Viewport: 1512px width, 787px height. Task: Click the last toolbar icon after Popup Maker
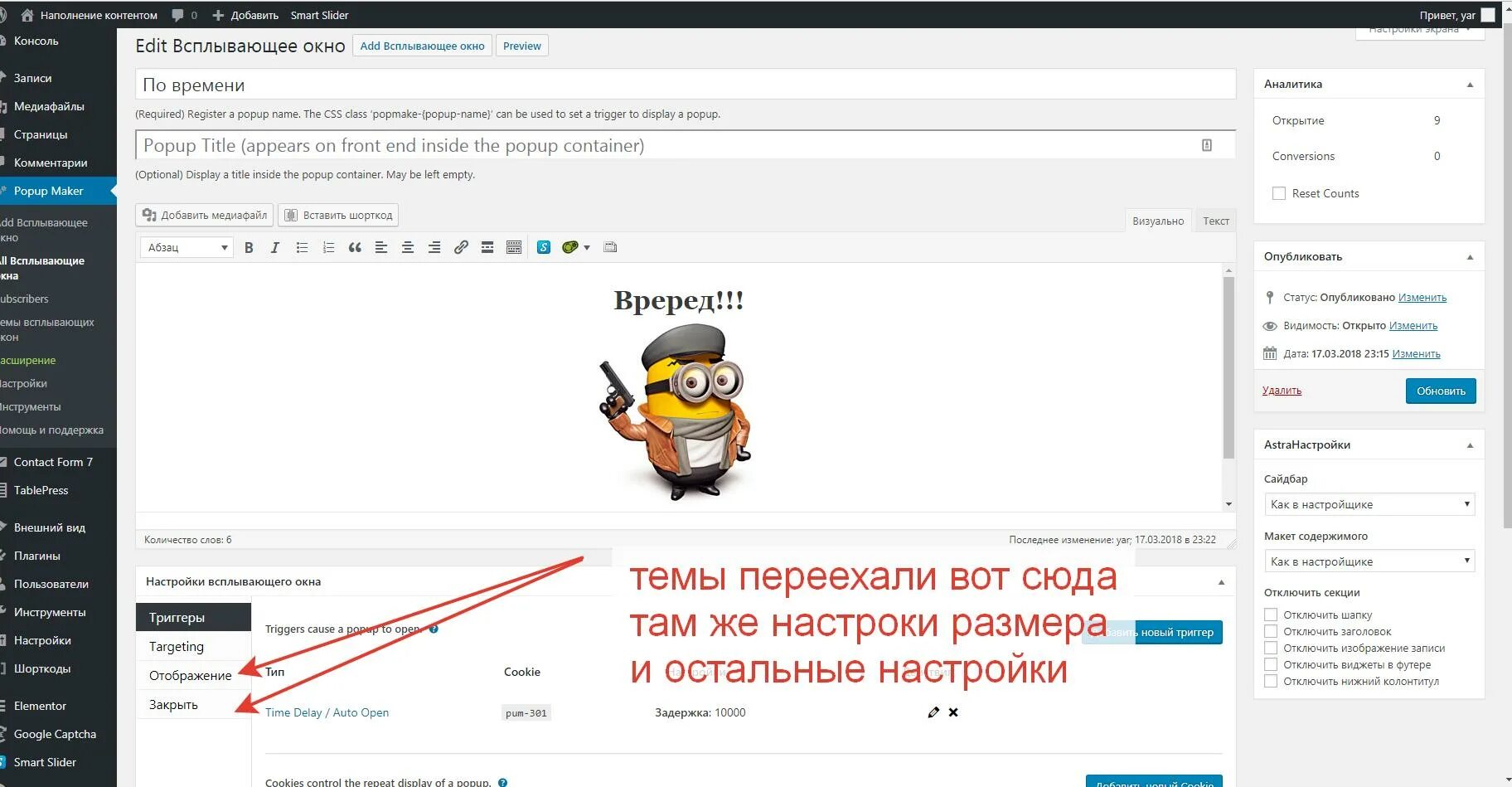(x=611, y=247)
